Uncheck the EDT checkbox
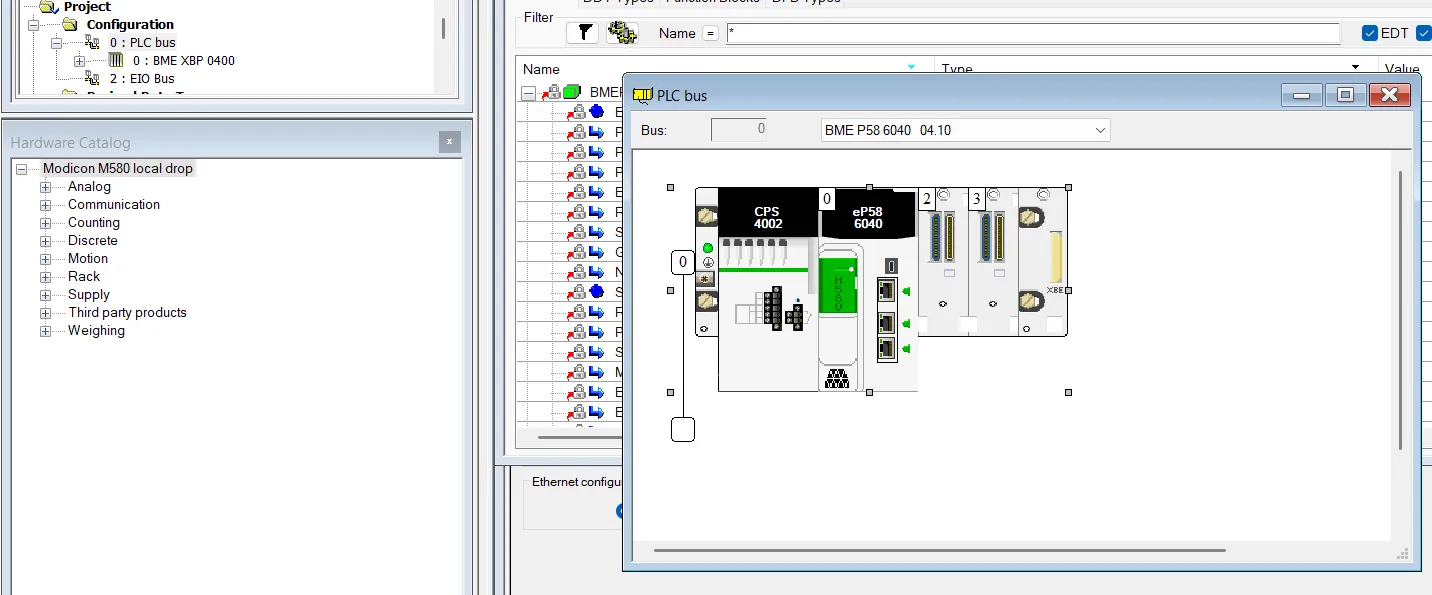The height and width of the screenshot is (595, 1432). click(1370, 33)
